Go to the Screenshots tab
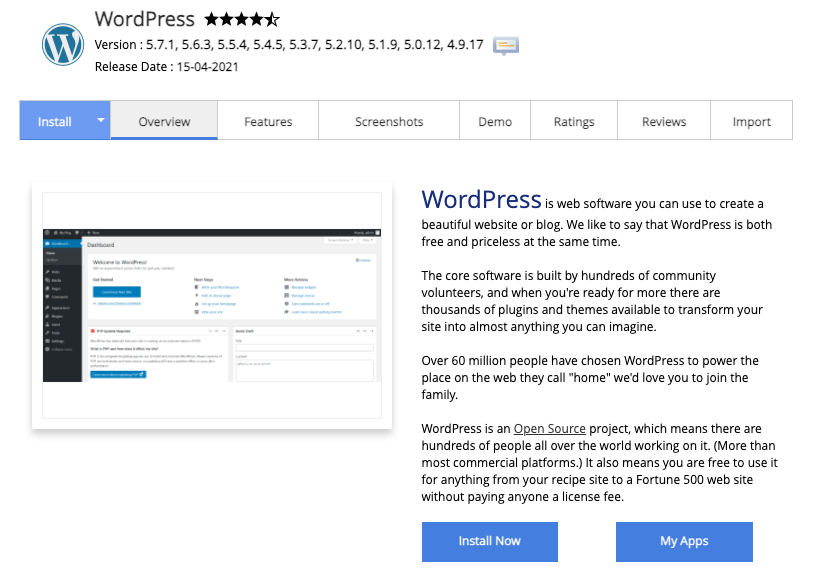The image size is (814, 572). (x=389, y=121)
